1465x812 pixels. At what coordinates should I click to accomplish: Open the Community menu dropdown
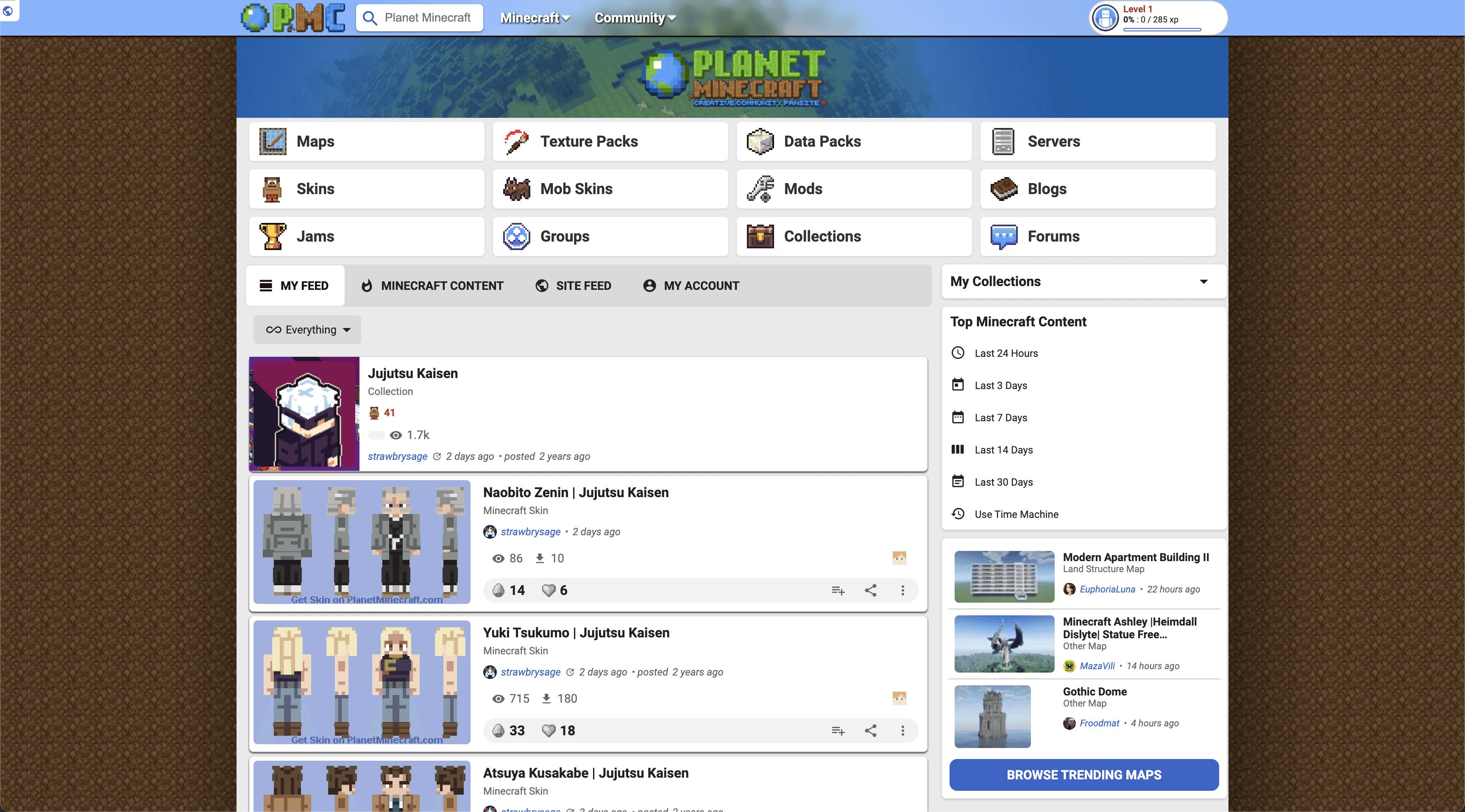tap(635, 18)
